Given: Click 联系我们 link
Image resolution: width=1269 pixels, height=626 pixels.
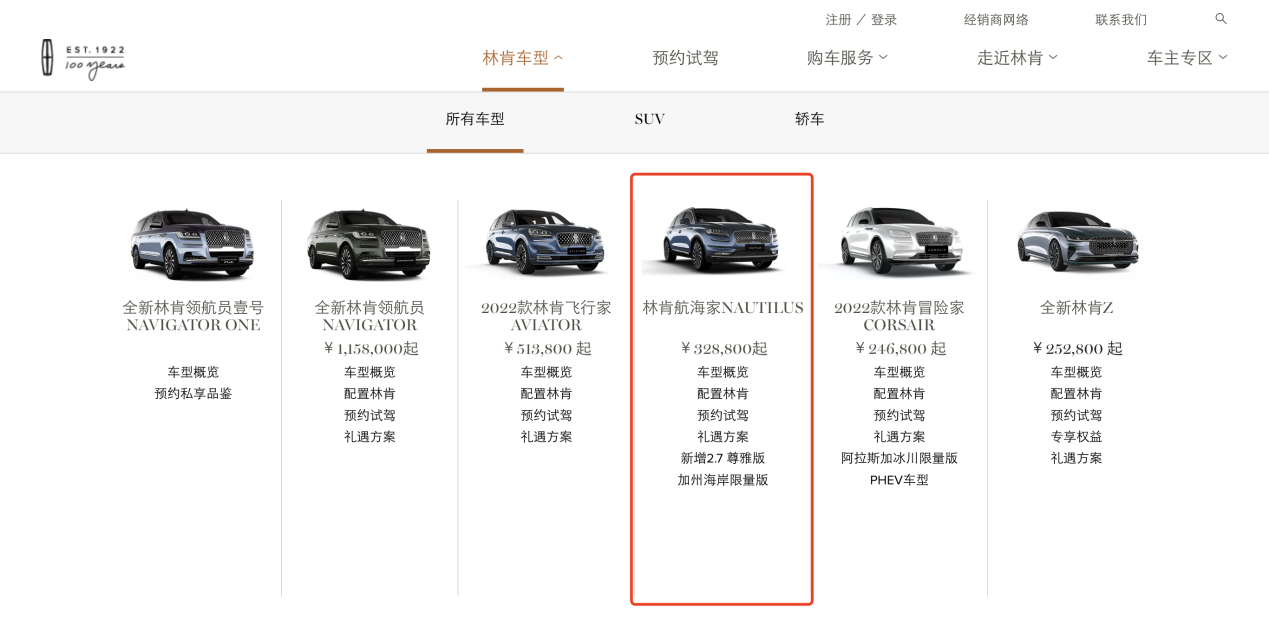Looking at the screenshot, I should [x=1121, y=20].
